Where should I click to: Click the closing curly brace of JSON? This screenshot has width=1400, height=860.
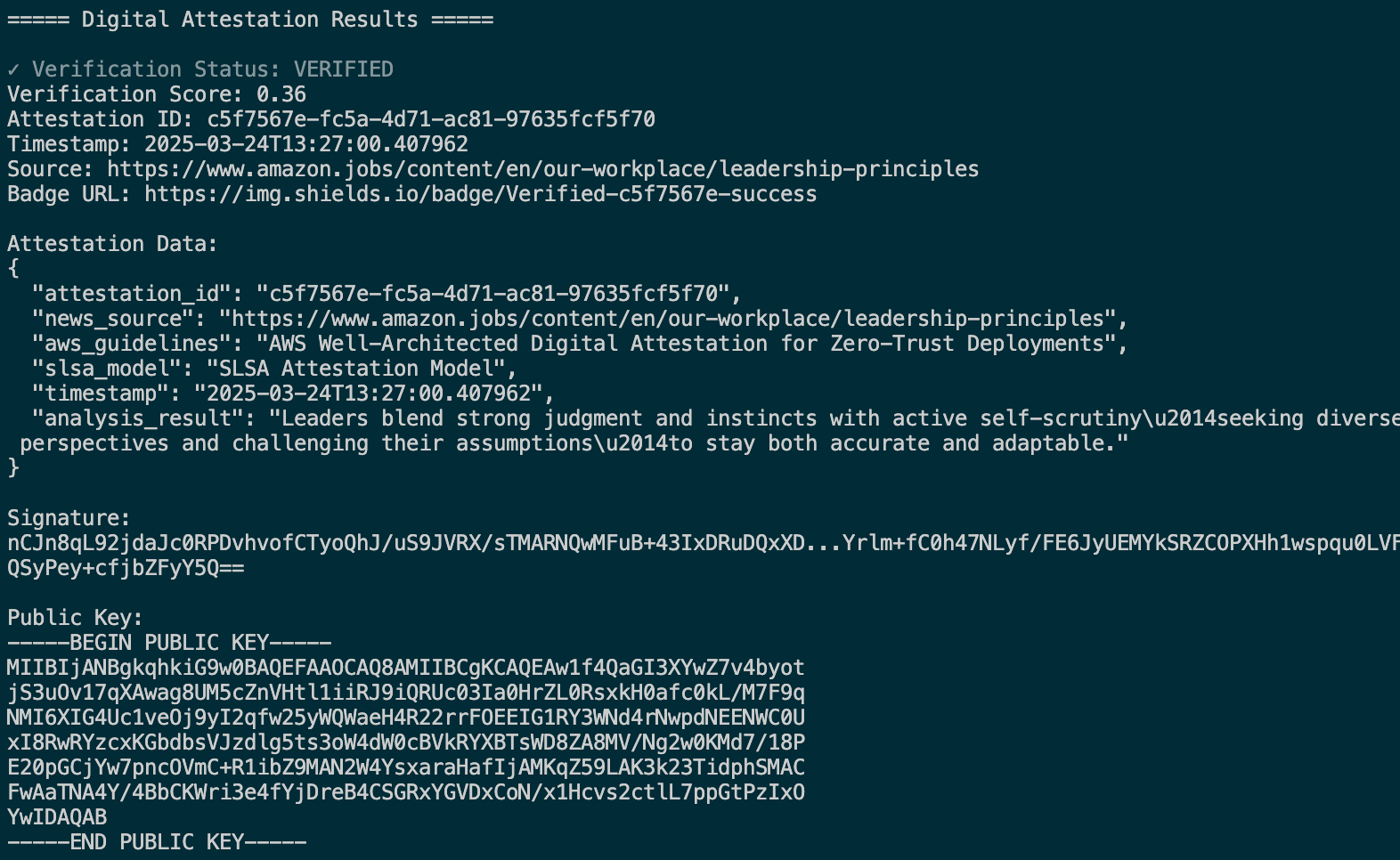pos(13,468)
